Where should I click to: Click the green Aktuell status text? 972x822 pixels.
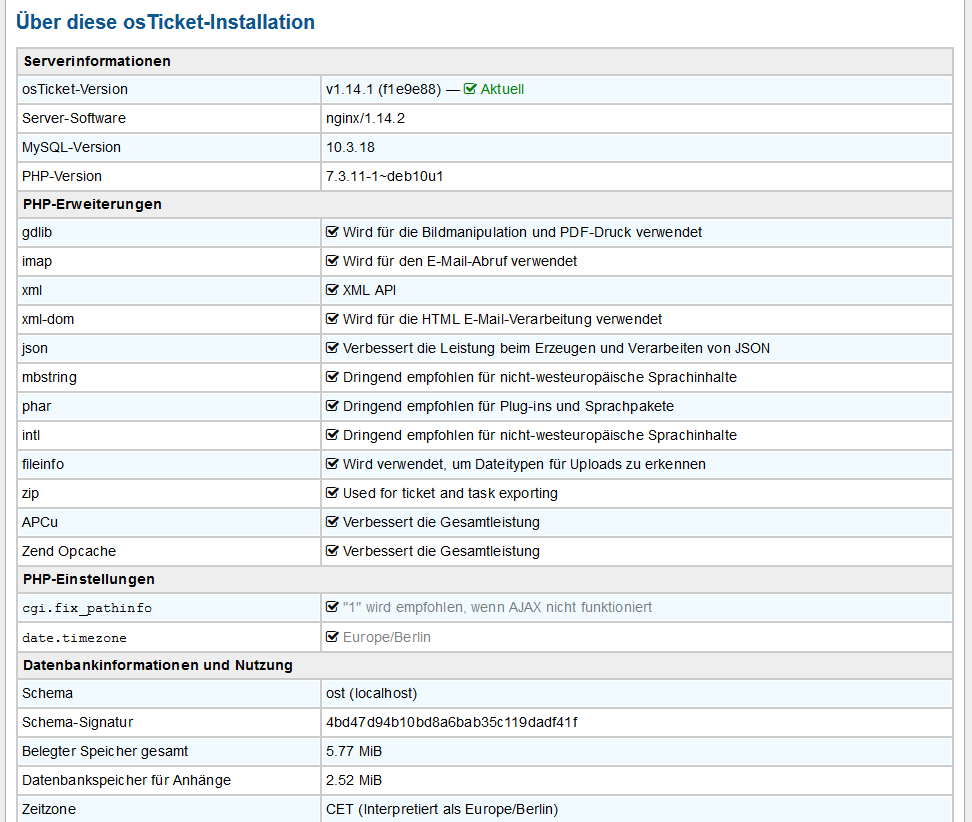(x=502, y=89)
